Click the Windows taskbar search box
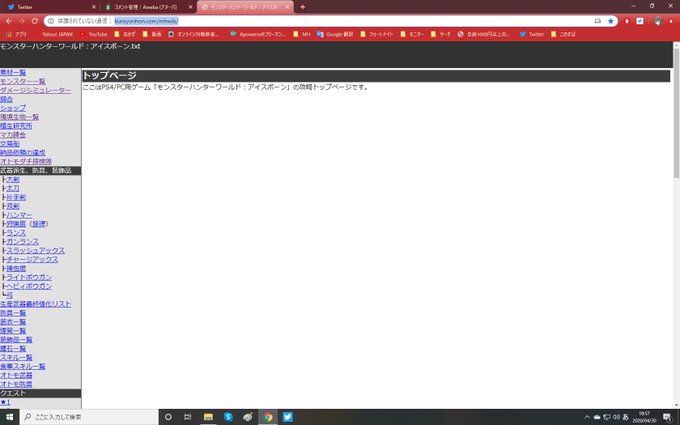Image resolution: width=680 pixels, height=425 pixels. 89,417
